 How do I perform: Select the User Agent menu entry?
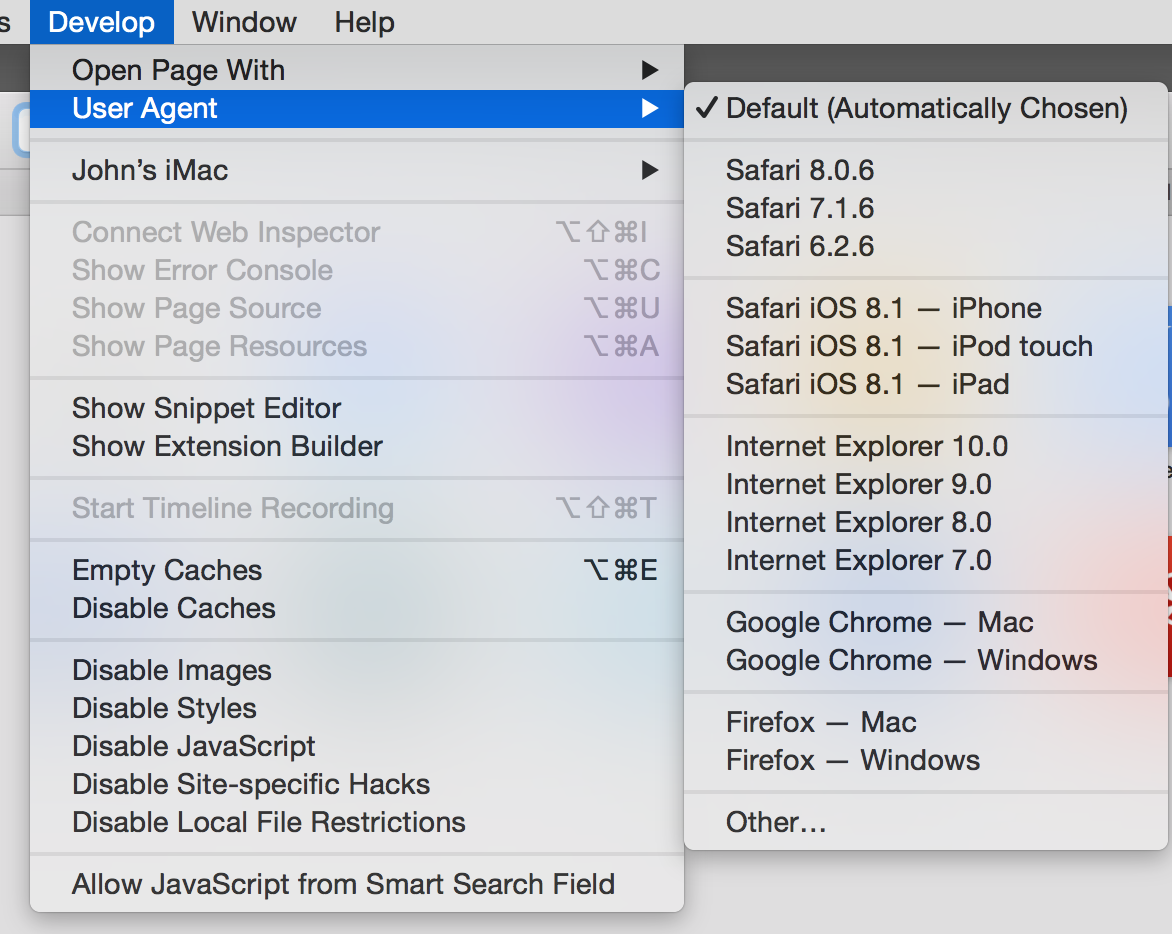[357, 109]
